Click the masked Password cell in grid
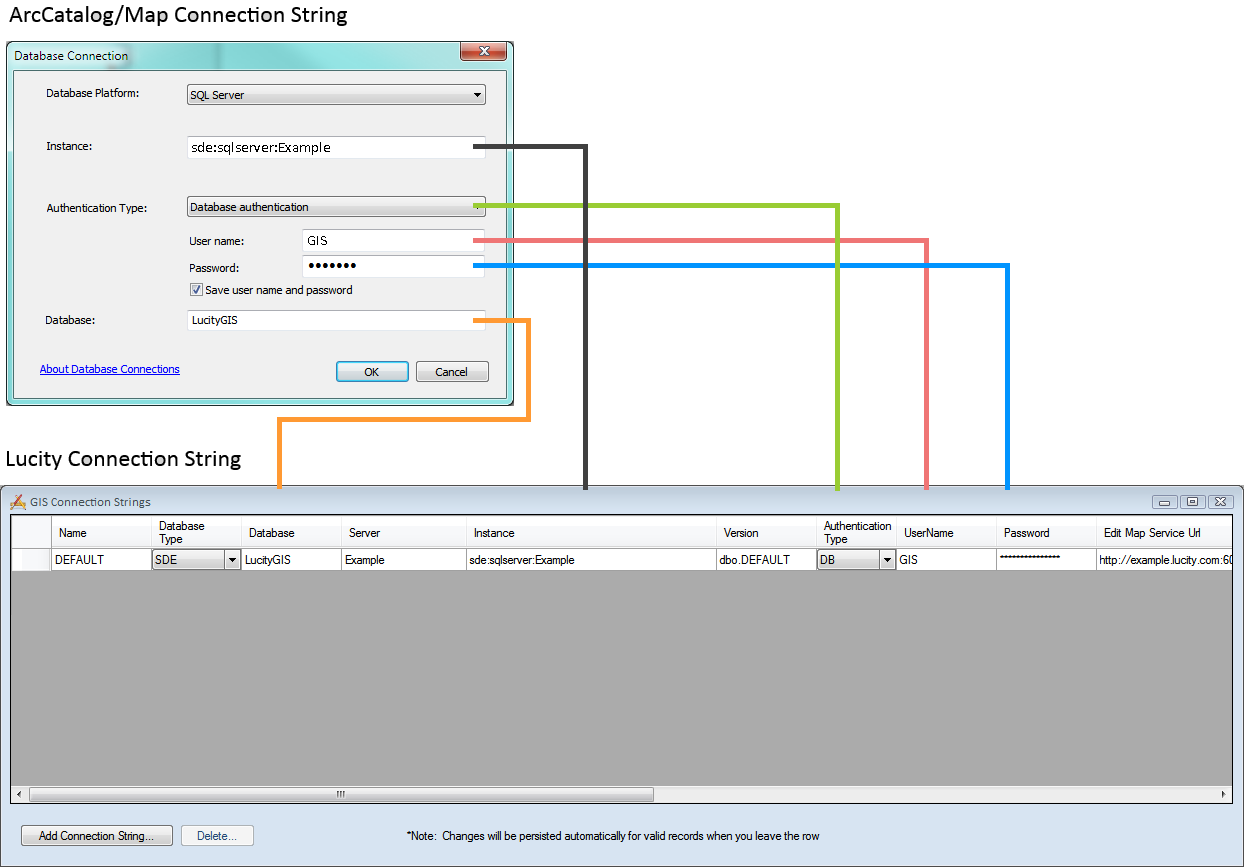The image size is (1244, 867). tap(1046, 560)
